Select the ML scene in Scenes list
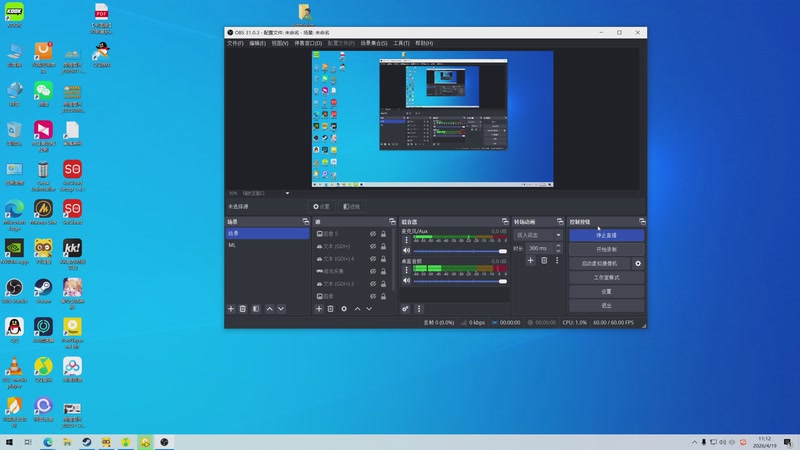 pos(267,245)
